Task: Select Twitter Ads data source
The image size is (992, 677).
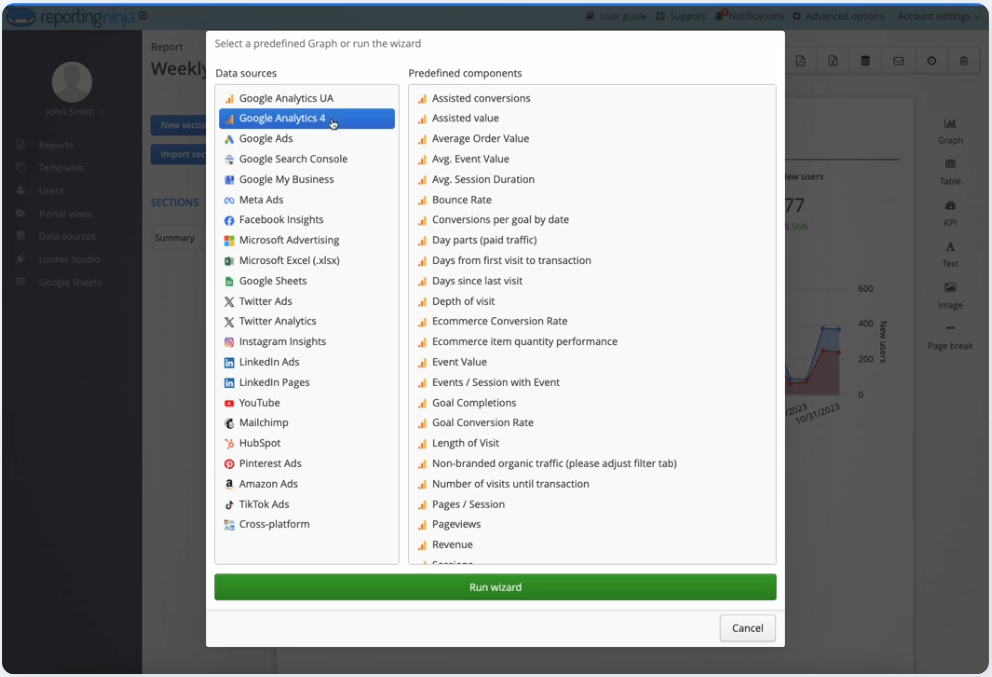Action: 307,301
